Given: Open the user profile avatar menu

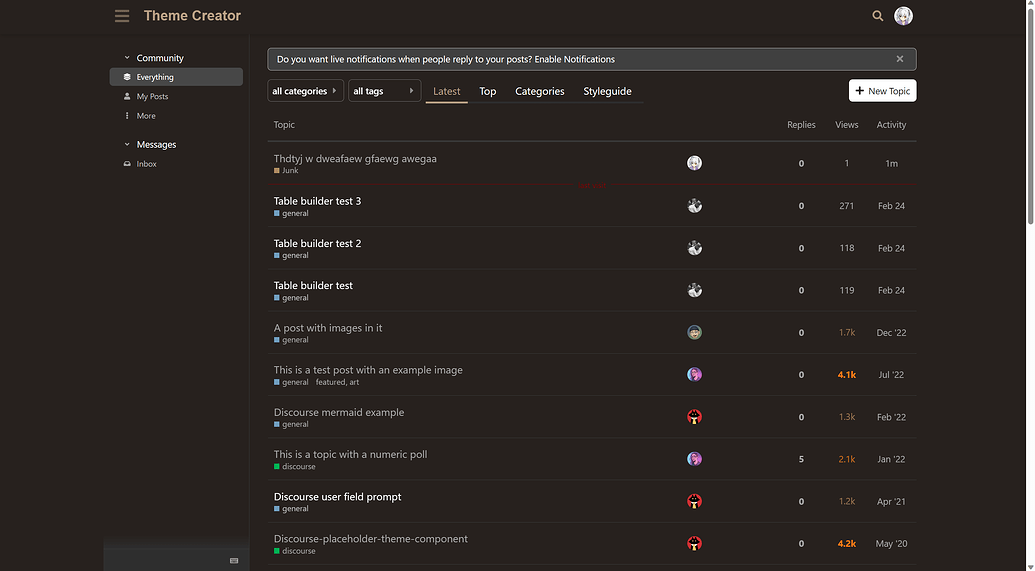Looking at the screenshot, I should pos(903,16).
